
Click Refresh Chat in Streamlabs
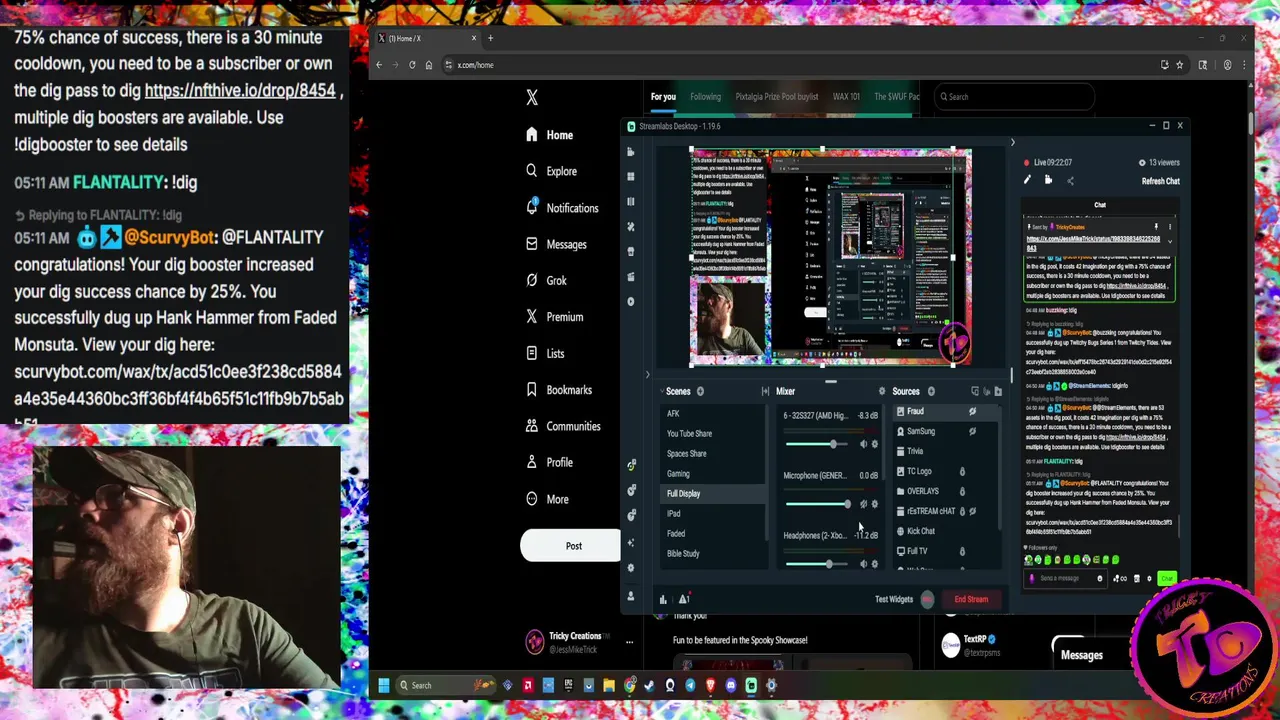click(1160, 181)
